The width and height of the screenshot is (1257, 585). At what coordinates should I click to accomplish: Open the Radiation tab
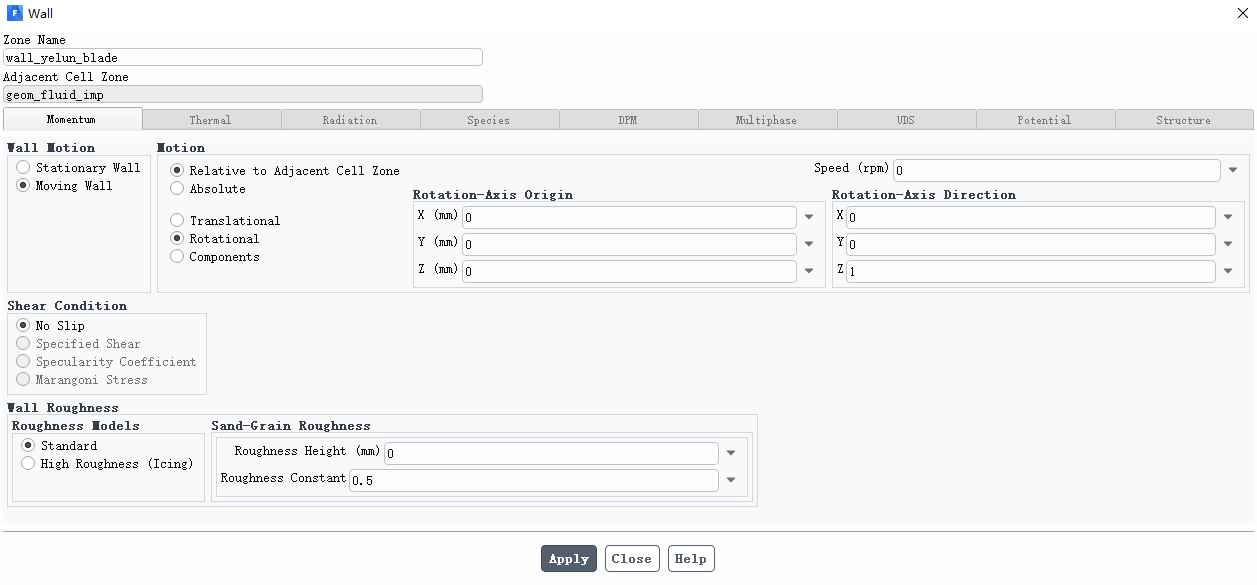point(350,120)
